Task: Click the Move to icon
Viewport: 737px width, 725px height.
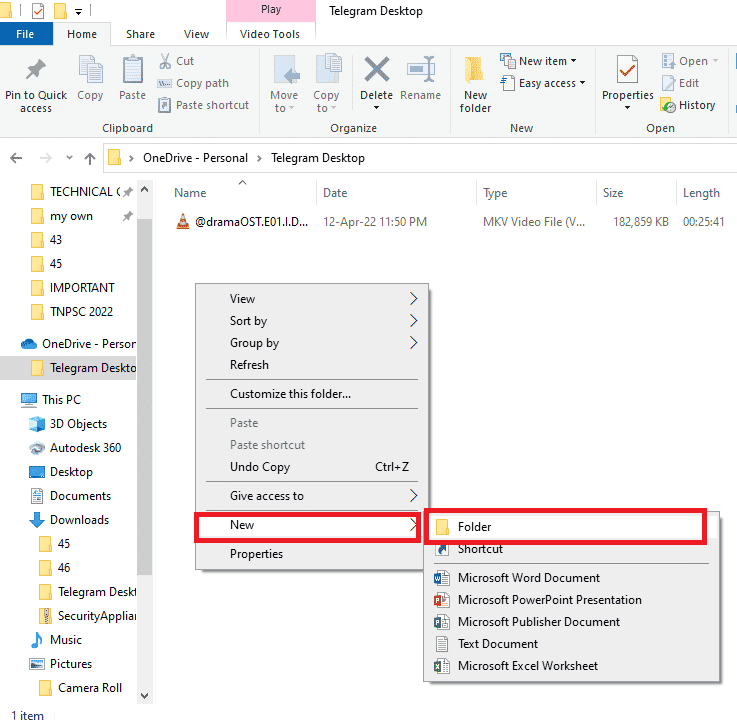Action: (285, 69)
